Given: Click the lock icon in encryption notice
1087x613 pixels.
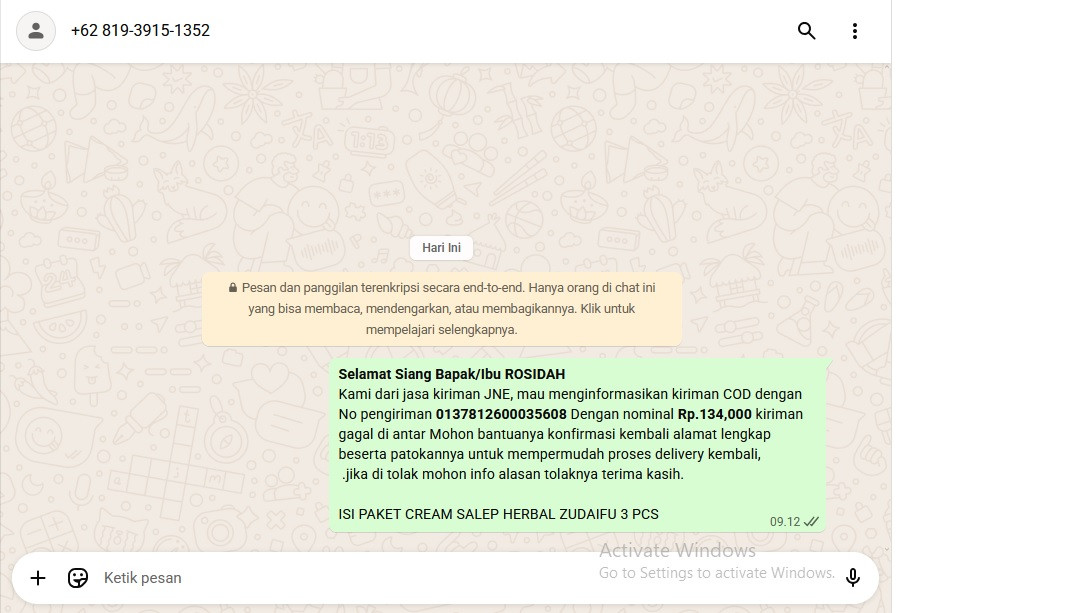Looking at the screenshot, I should click(x=233, y=288).
